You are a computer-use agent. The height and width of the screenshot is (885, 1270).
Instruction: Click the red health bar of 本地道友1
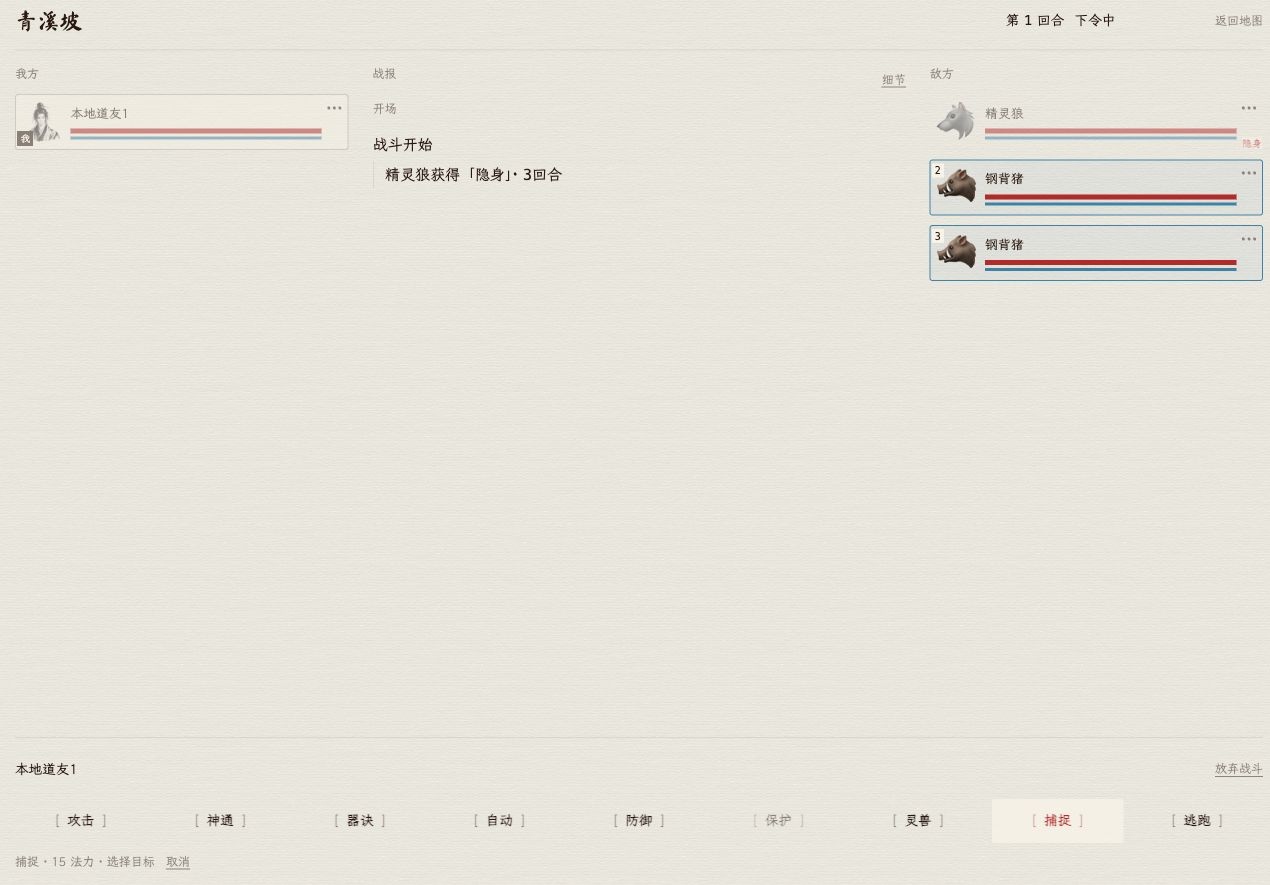[196, 131]
